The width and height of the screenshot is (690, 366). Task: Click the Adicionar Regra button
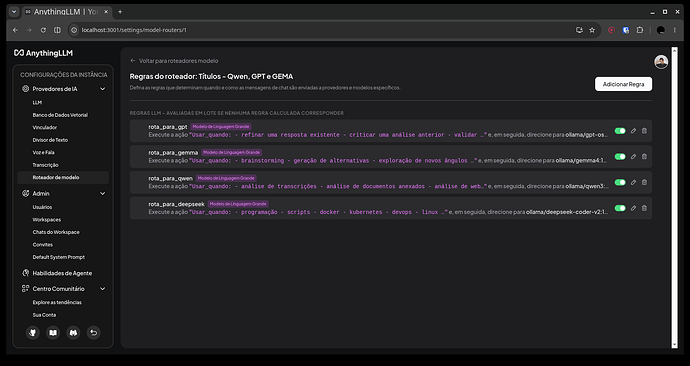623,84
